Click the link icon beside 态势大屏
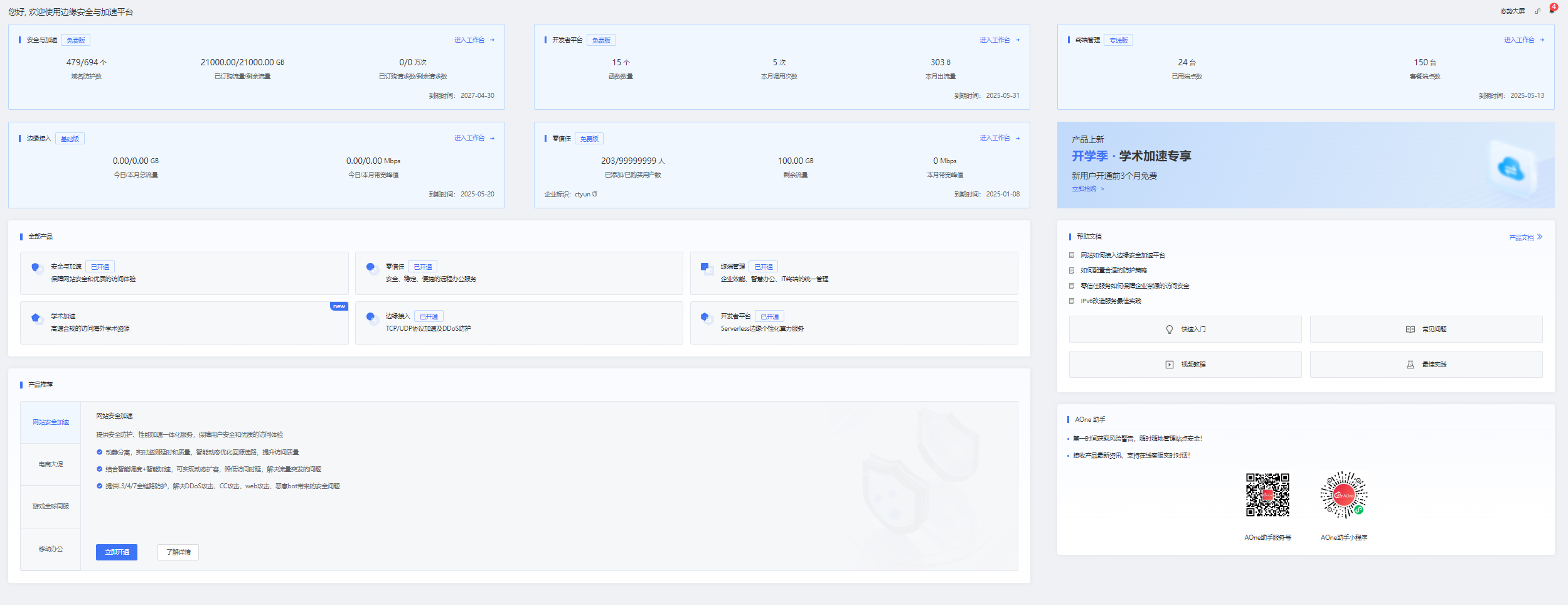Screen dimensions: 1568x605 coord(1537,11)
